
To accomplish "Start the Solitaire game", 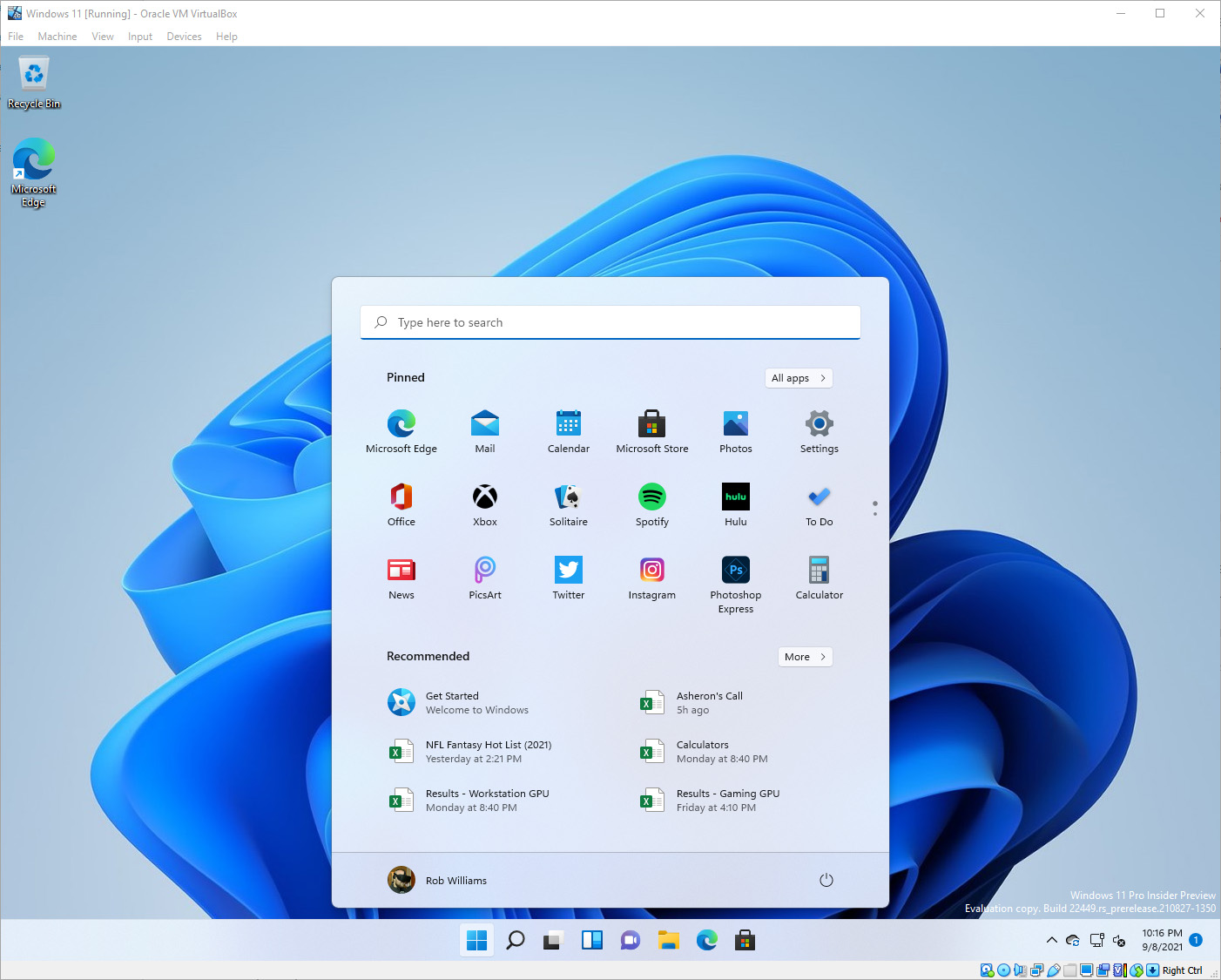I will tap(569, 504).
